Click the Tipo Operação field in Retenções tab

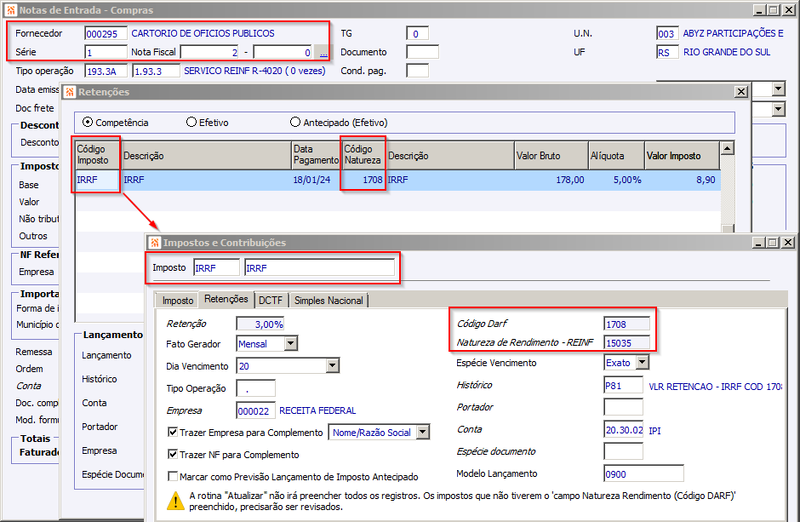[256, 388]
